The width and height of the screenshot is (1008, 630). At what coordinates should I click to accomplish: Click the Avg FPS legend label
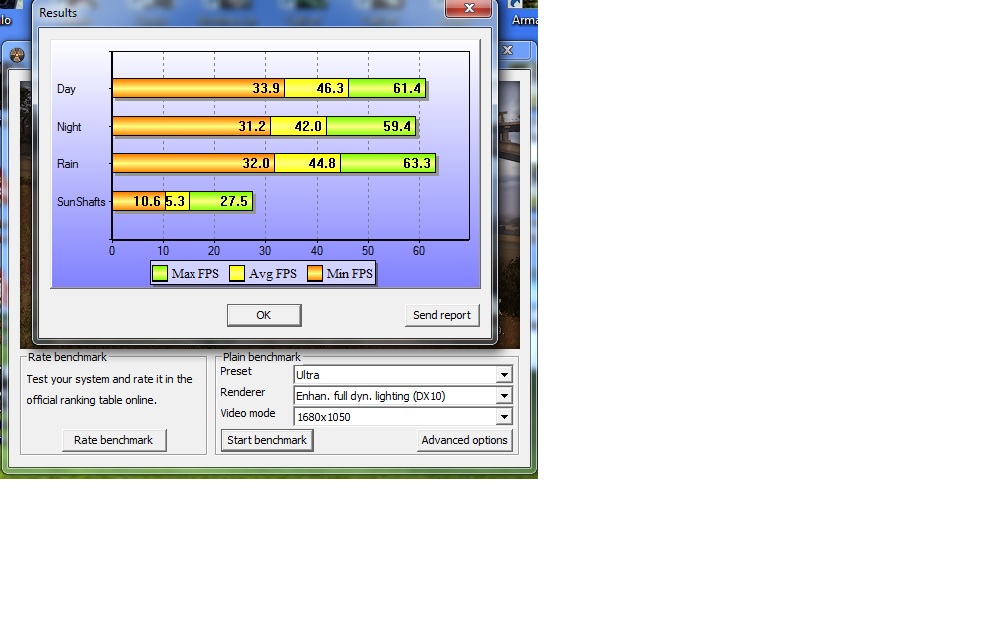click(x=273, y=274)
